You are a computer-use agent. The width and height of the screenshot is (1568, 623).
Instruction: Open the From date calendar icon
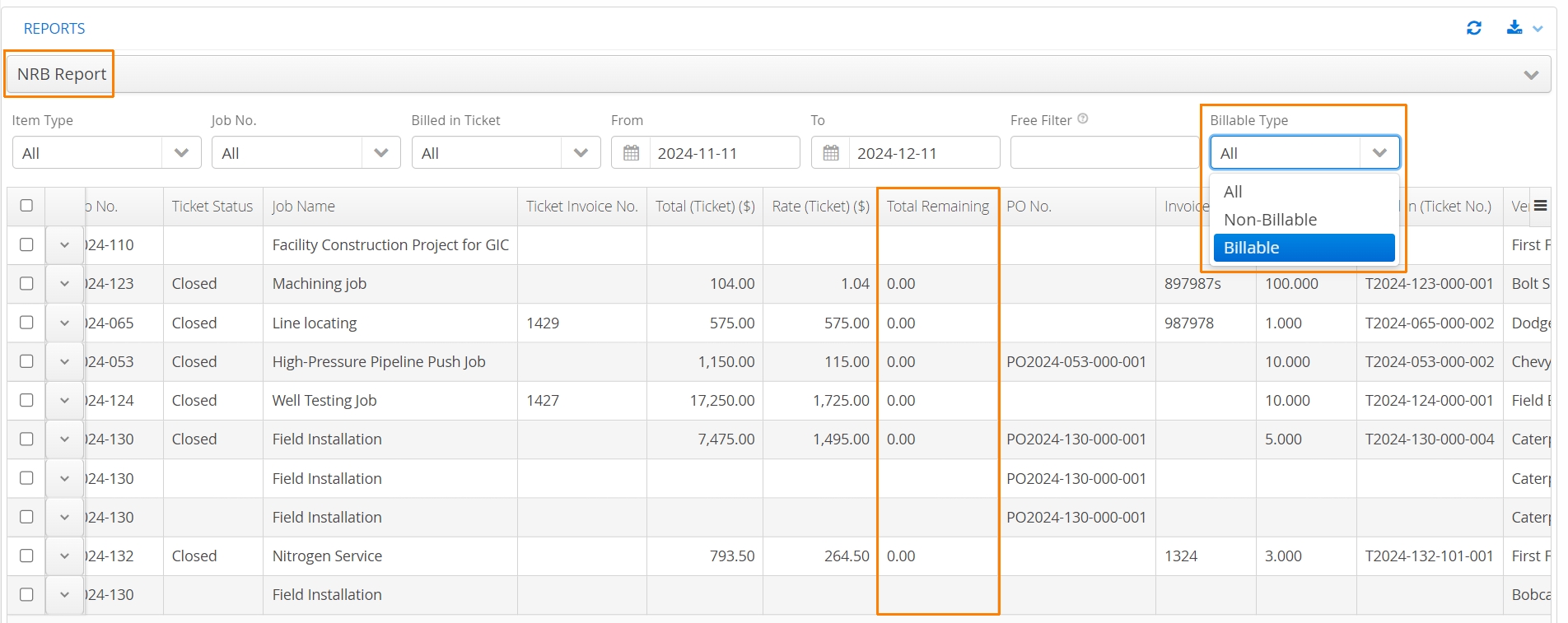(631, 153)
